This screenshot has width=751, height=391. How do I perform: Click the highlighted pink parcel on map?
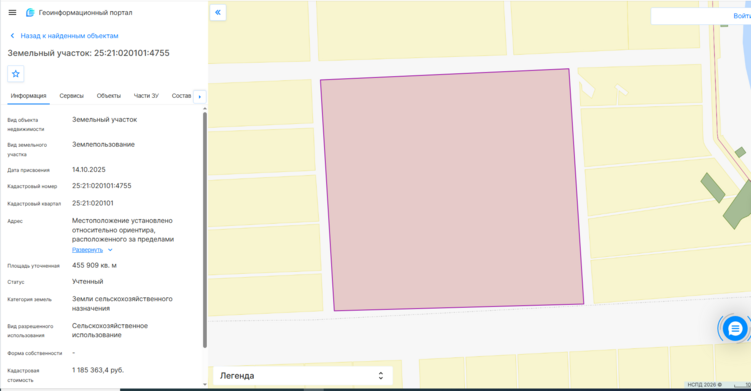(x=452, y=190)
